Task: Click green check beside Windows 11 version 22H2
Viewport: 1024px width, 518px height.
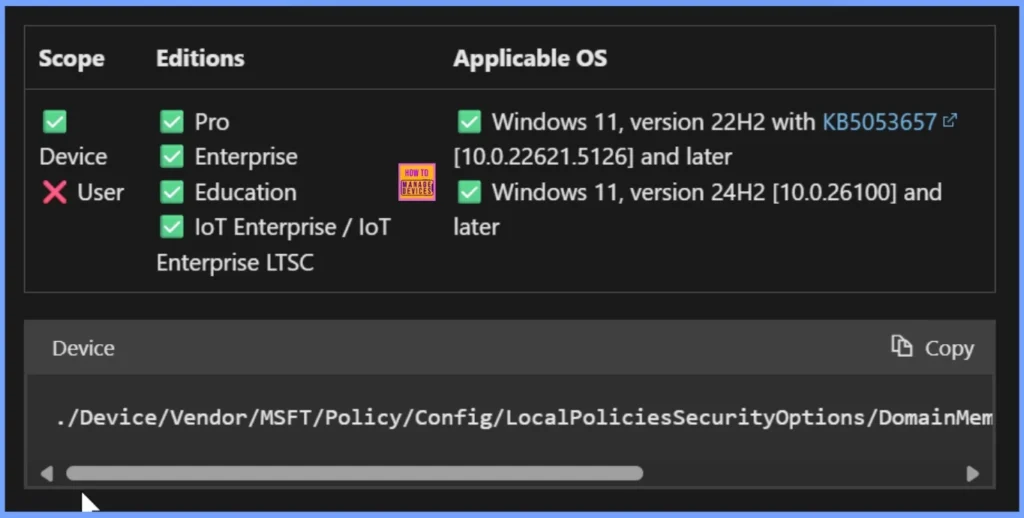Action: click(469, 122)
